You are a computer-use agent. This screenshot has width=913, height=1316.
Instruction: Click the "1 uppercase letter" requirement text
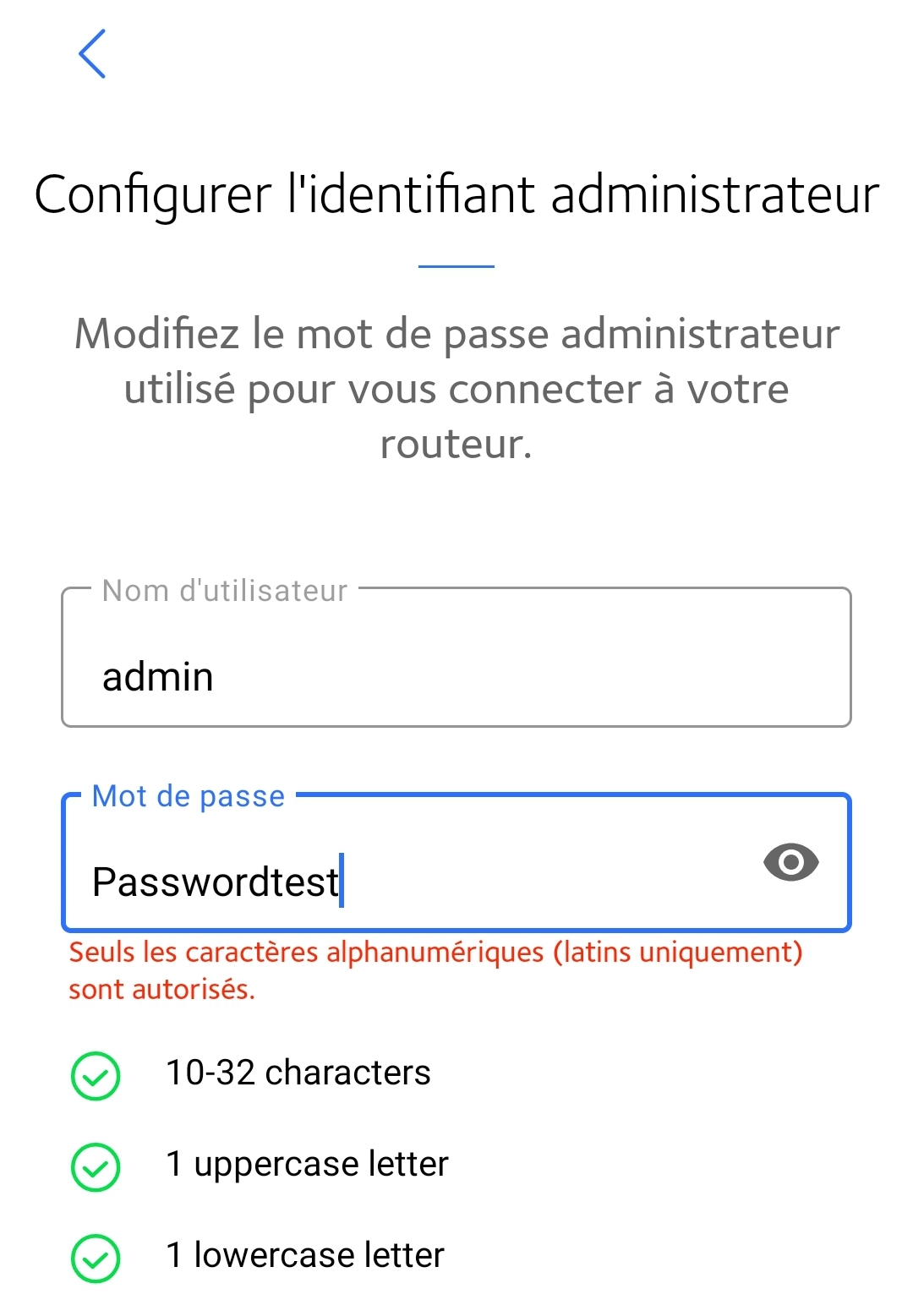[x=307, y=1164]
